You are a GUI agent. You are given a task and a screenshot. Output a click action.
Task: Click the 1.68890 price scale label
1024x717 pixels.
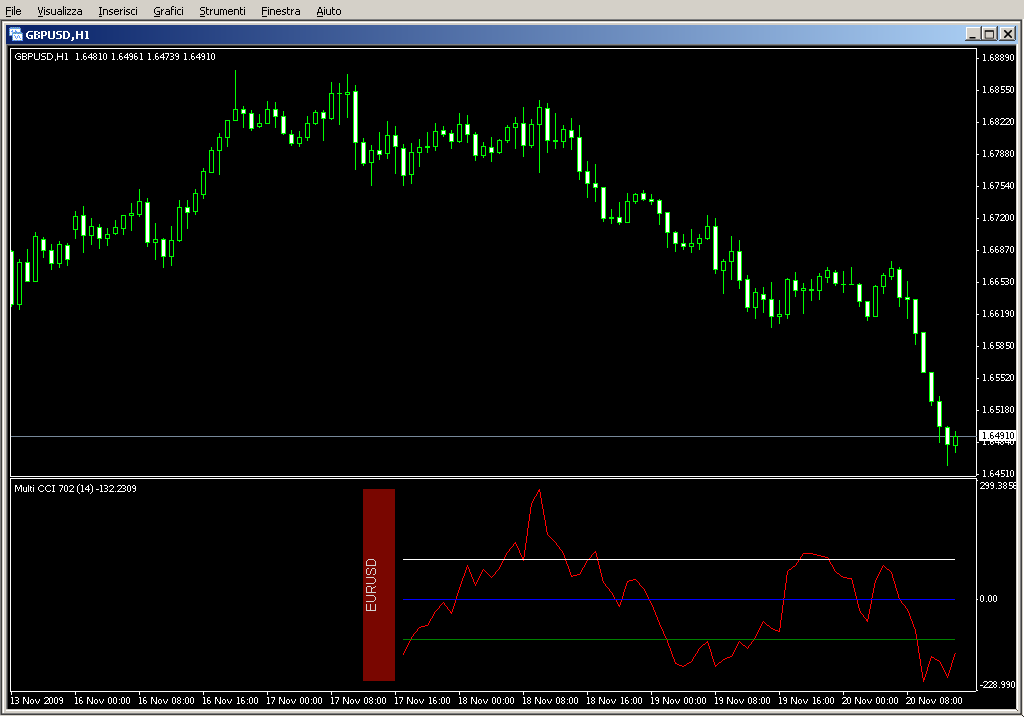click(x=999, y=57)
